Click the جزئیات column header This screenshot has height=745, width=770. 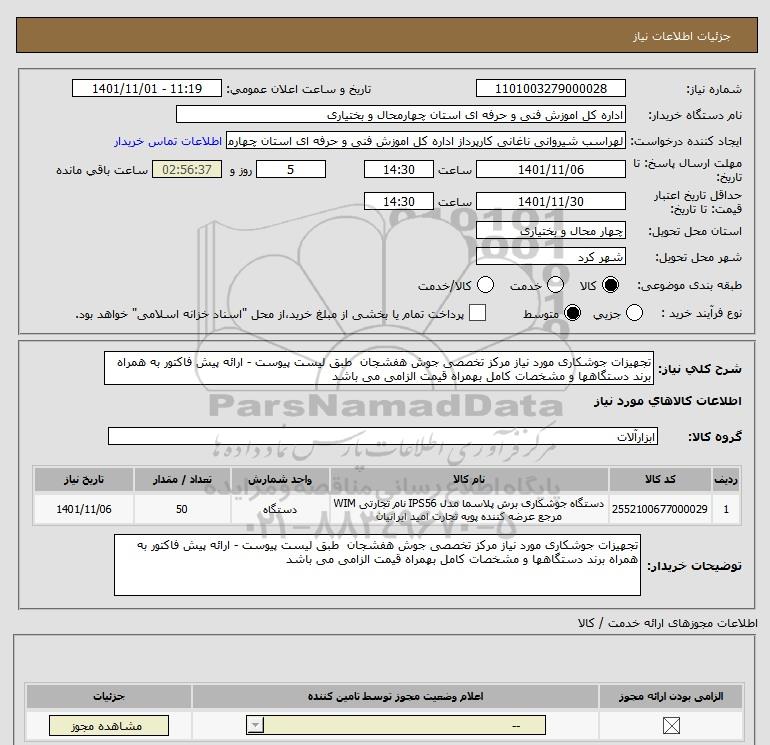[109, 696]
